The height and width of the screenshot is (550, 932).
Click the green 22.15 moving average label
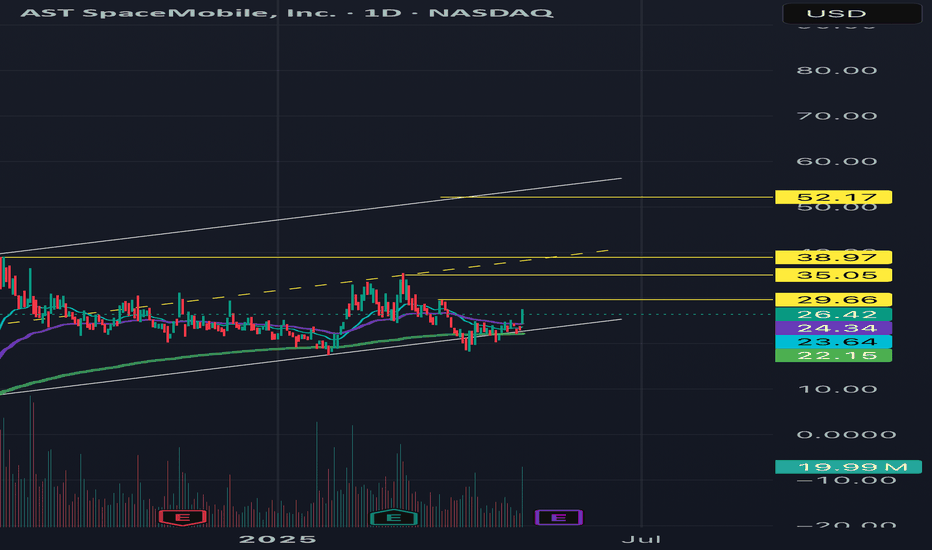pos(833,356)
